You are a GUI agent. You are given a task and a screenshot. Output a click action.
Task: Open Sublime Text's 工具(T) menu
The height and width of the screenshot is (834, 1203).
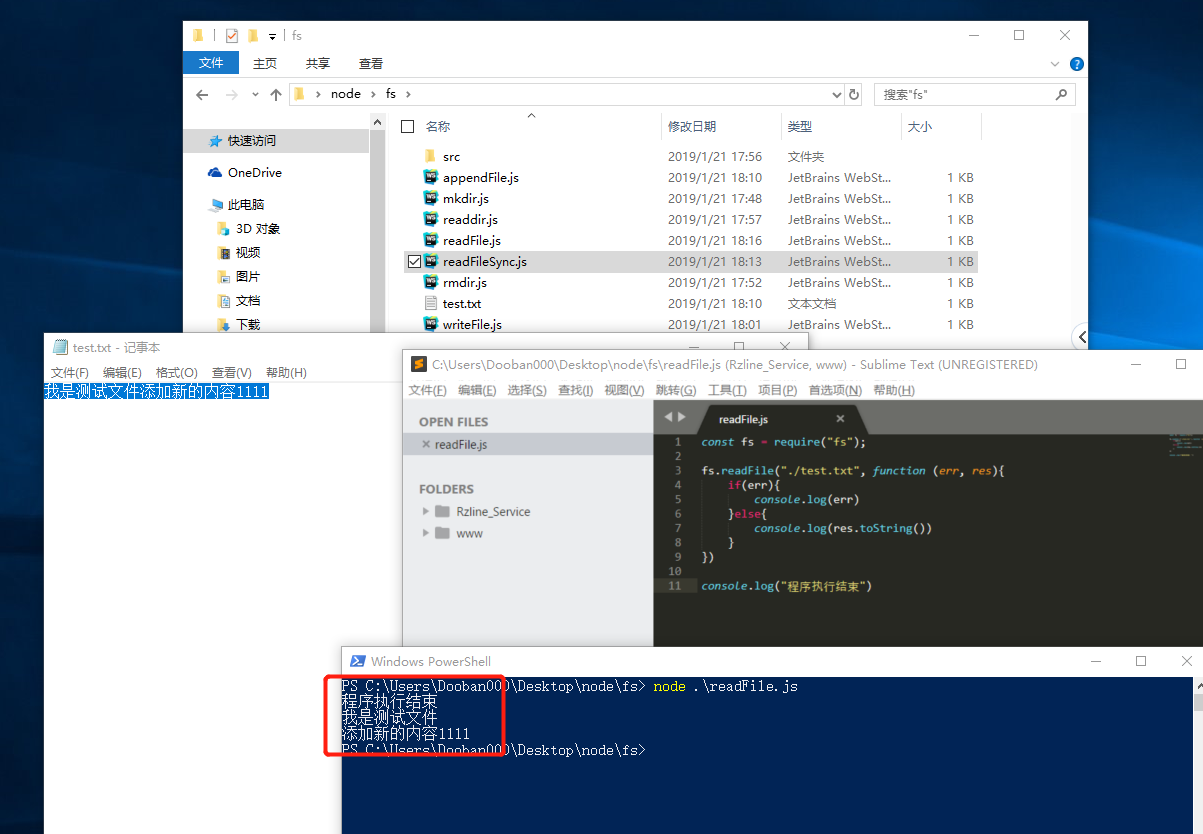coord(728,390)
